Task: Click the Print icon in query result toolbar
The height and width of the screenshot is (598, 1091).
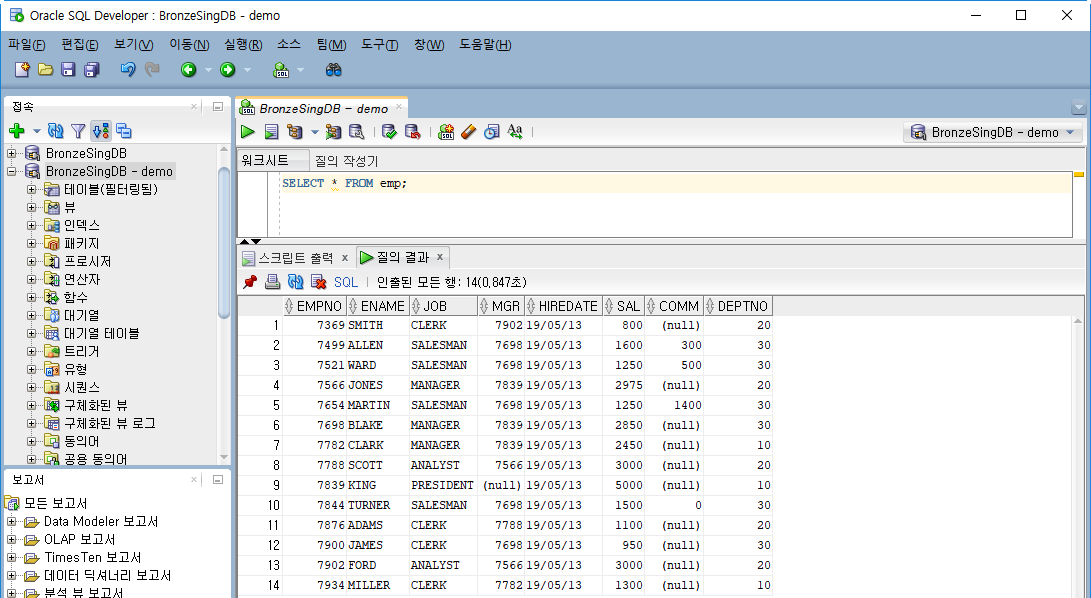Action: [273, 282]
